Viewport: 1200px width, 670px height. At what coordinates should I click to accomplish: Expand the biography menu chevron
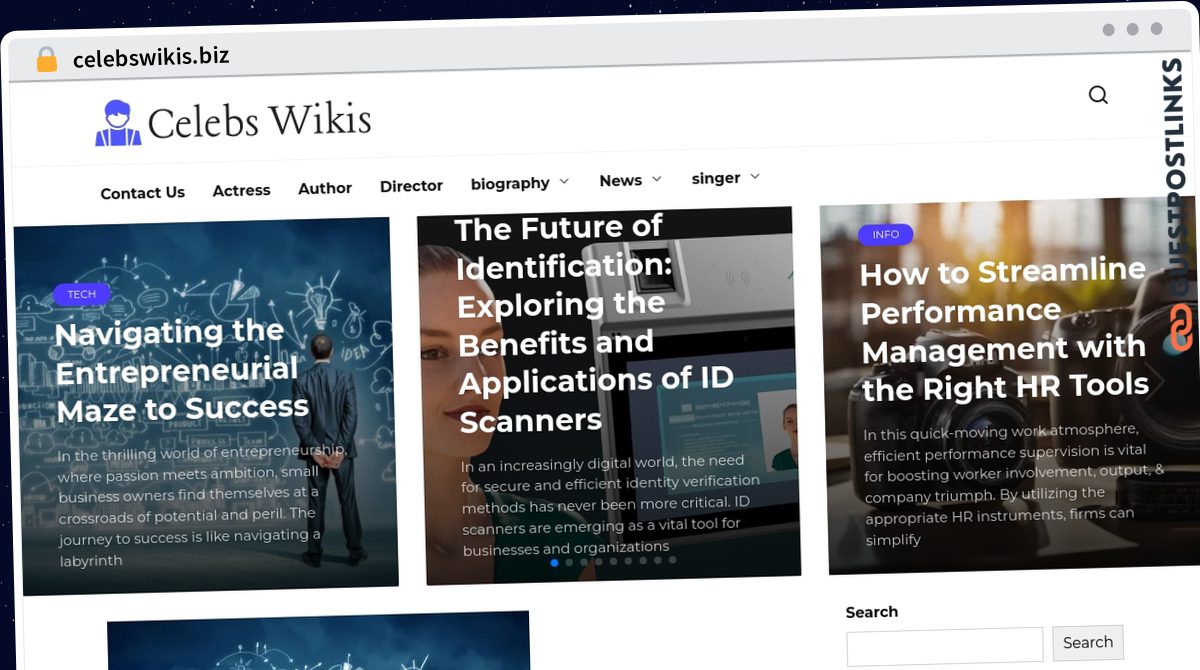(564, 181)
